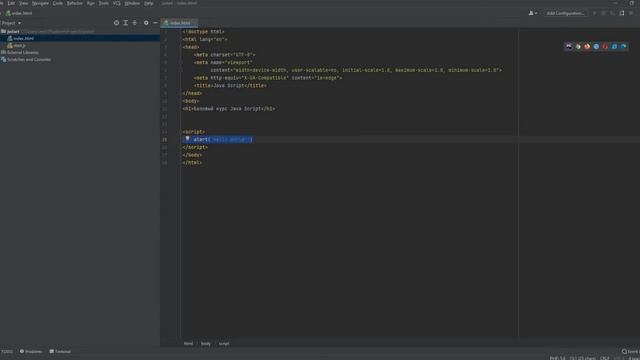Open page in Internet Explorer icon
This screenshot has height=360, width=640.
[614, 47]
